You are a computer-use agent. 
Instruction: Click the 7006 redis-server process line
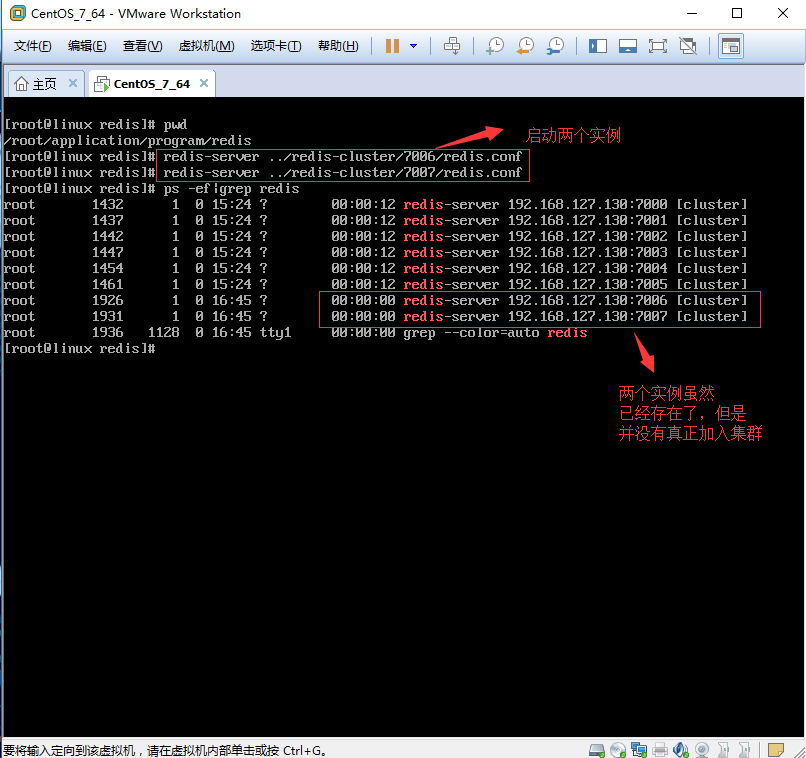pos(375,300)
